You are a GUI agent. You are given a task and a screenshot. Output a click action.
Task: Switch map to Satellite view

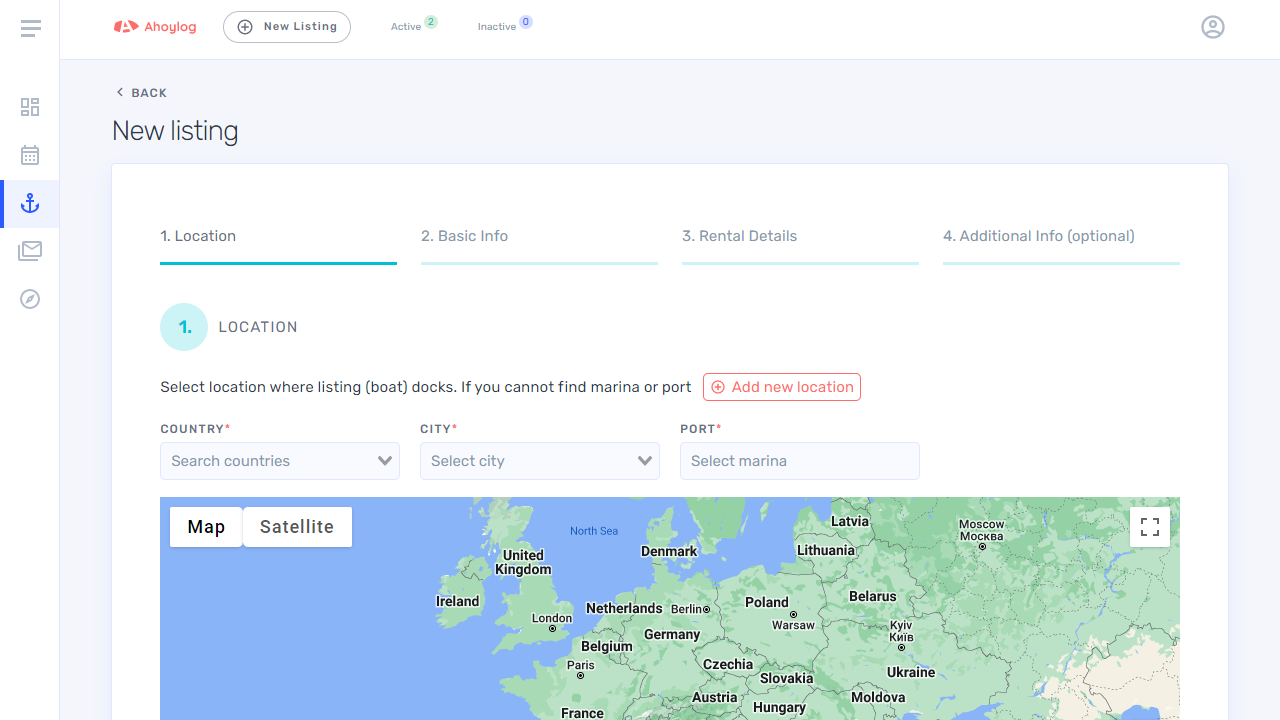(297, 527)
